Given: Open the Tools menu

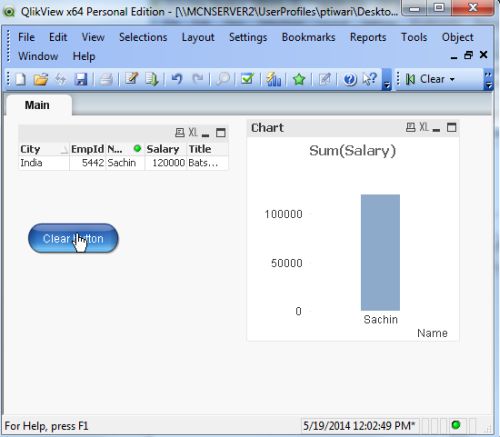Looking at the screenshot, I should [414, 37].
